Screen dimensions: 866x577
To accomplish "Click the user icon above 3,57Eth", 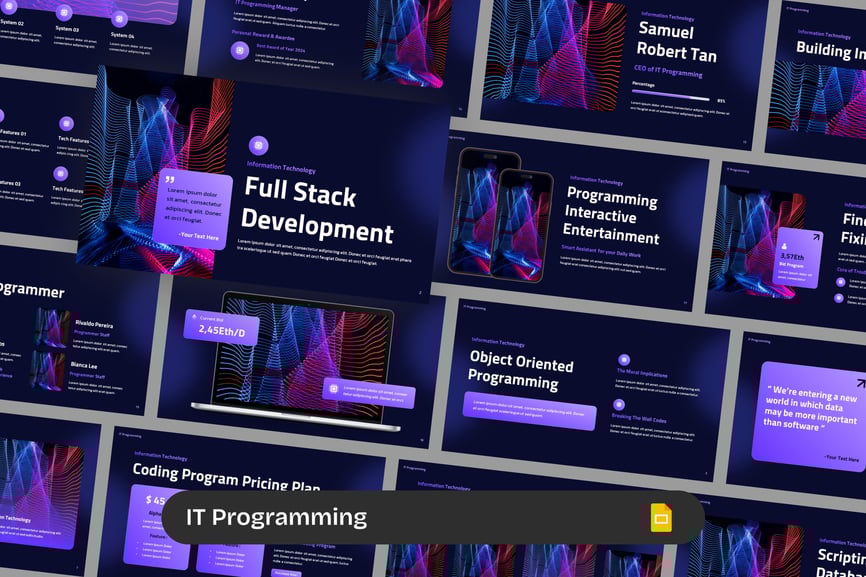I will tap(785, 244).
